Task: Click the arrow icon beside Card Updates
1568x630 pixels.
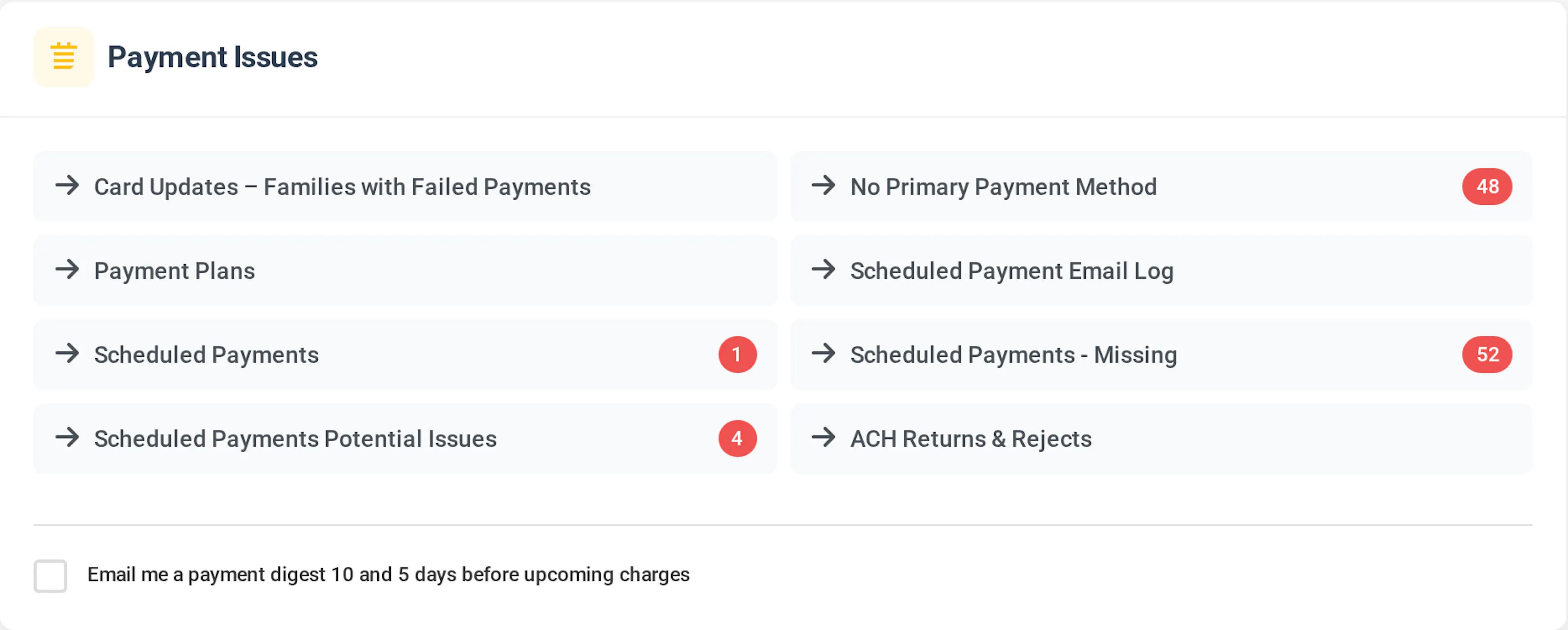Action: point(67,186)
